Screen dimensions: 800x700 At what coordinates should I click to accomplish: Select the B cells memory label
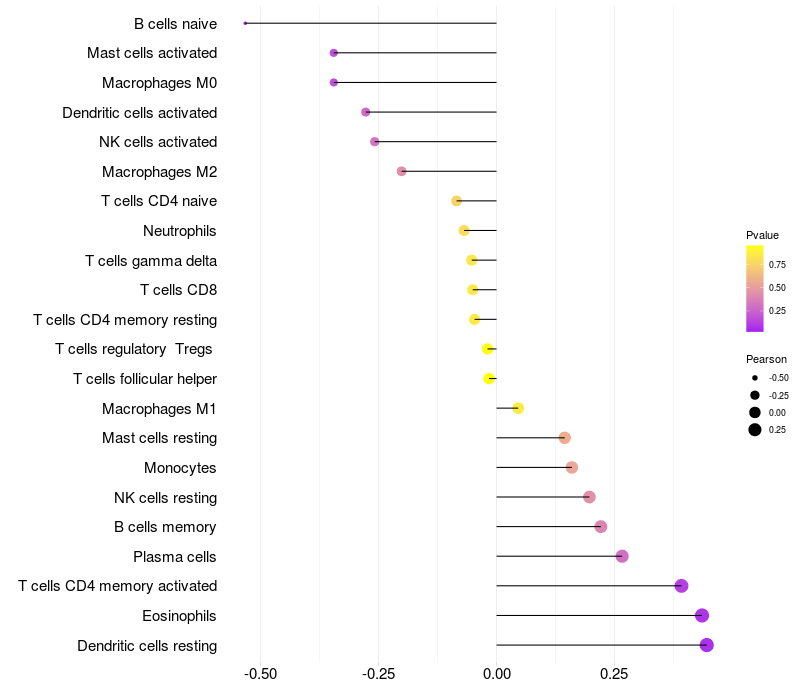coord(165,527)
